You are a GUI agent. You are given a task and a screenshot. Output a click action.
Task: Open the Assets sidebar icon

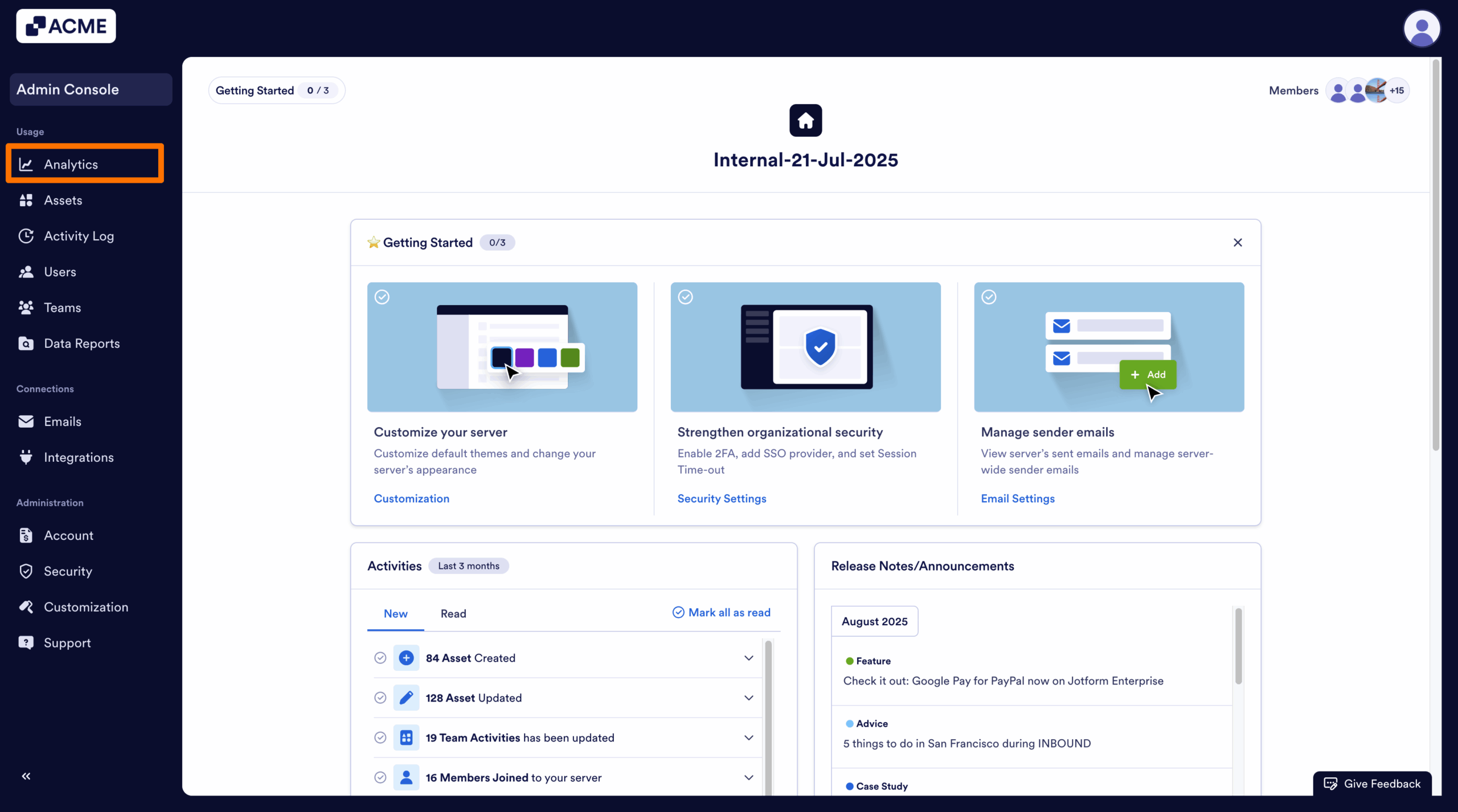tap(26, 200)
